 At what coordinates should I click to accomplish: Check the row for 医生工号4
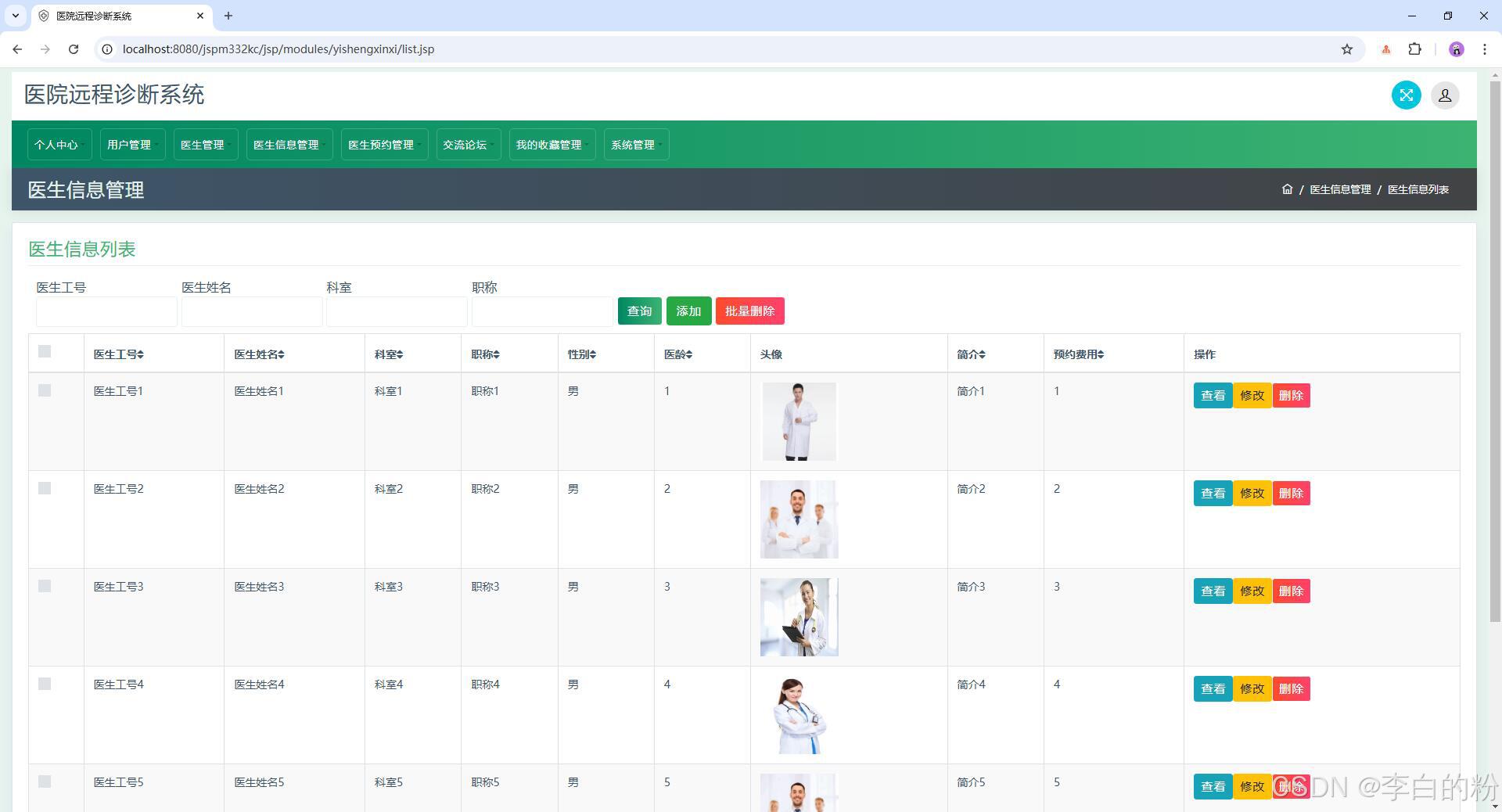tap(45, 684)
